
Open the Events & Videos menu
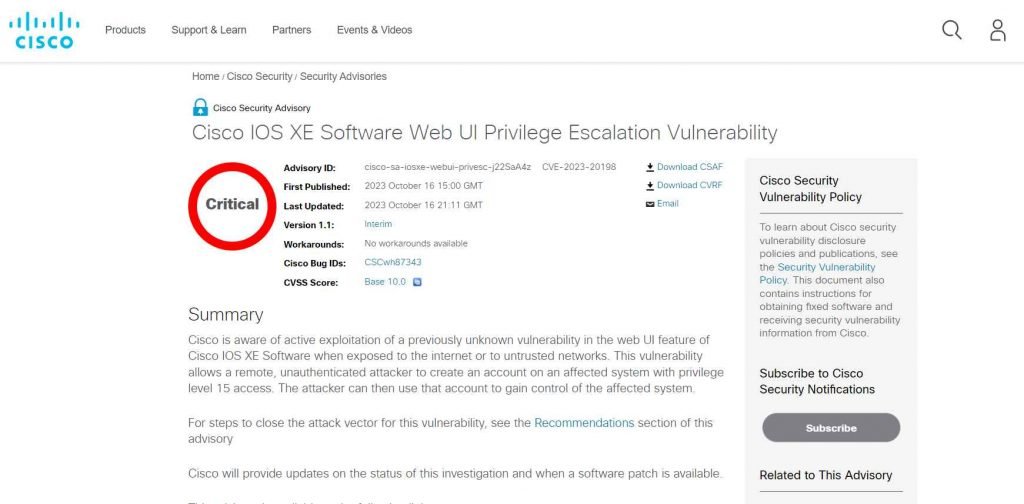click(x=374, y=30)
